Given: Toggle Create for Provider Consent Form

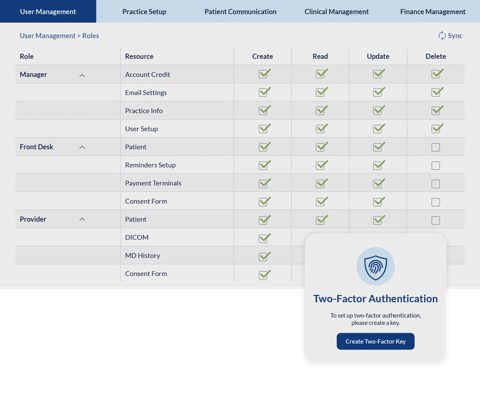Looking at the screenshot, I should click(264, 274).
